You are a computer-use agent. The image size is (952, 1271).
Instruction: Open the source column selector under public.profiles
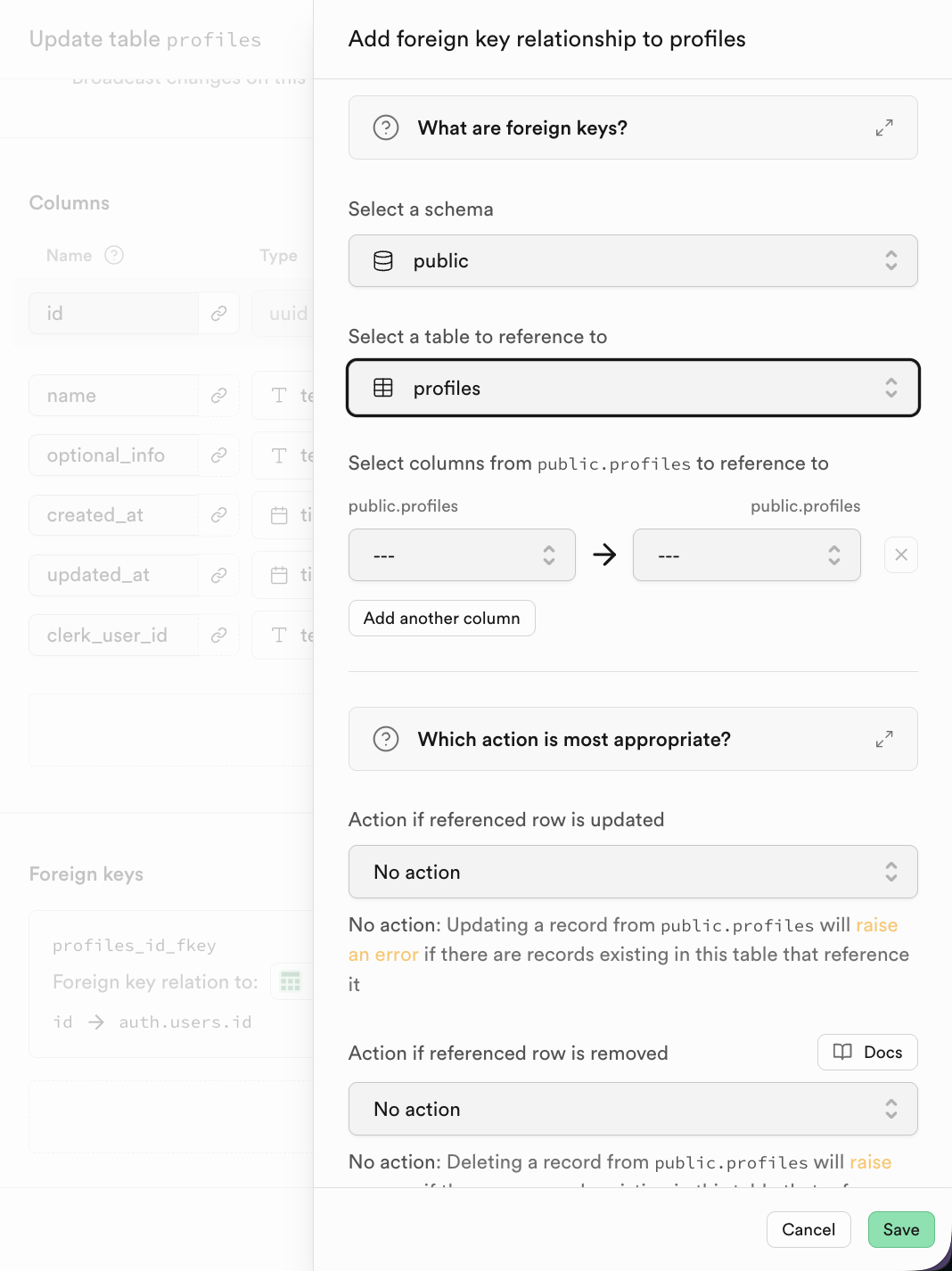[462, 555]
